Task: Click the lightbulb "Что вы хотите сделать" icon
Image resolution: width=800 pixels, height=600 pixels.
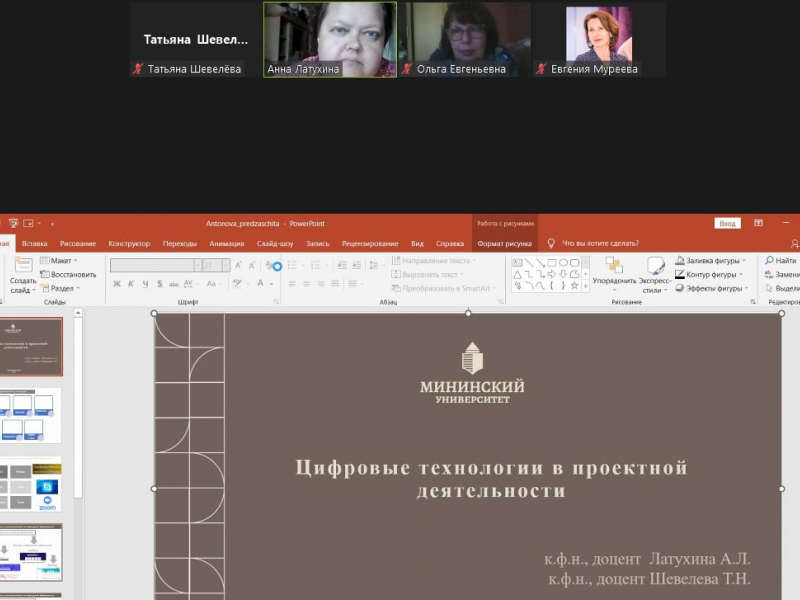Action: coord(550,243)
